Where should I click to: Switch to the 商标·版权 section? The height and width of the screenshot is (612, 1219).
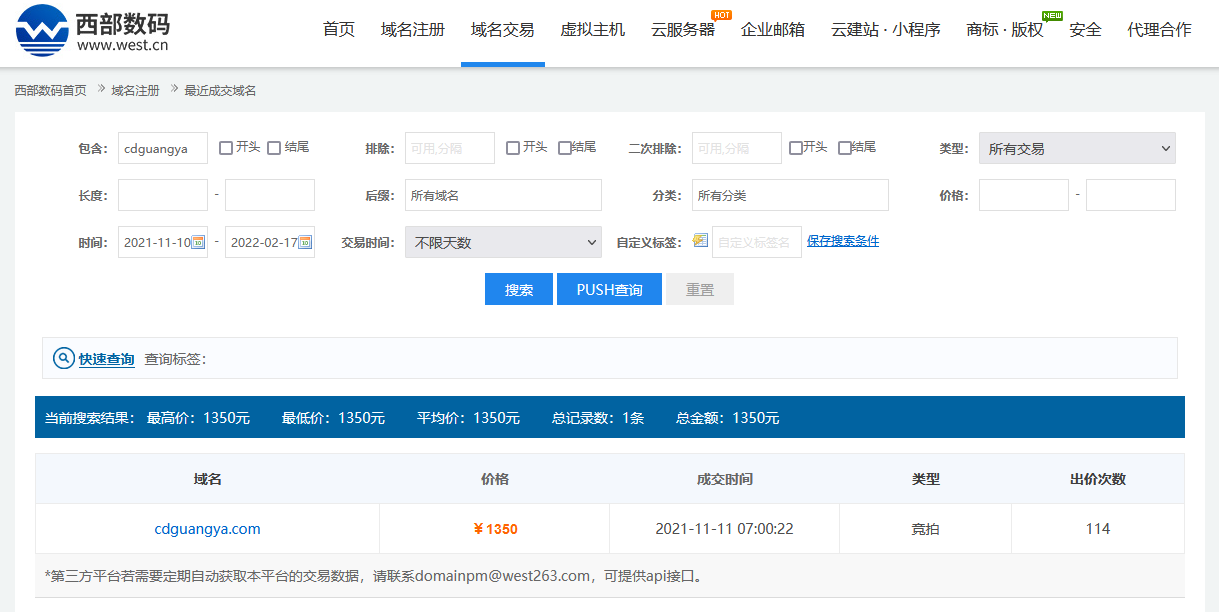click(1004, 30)
